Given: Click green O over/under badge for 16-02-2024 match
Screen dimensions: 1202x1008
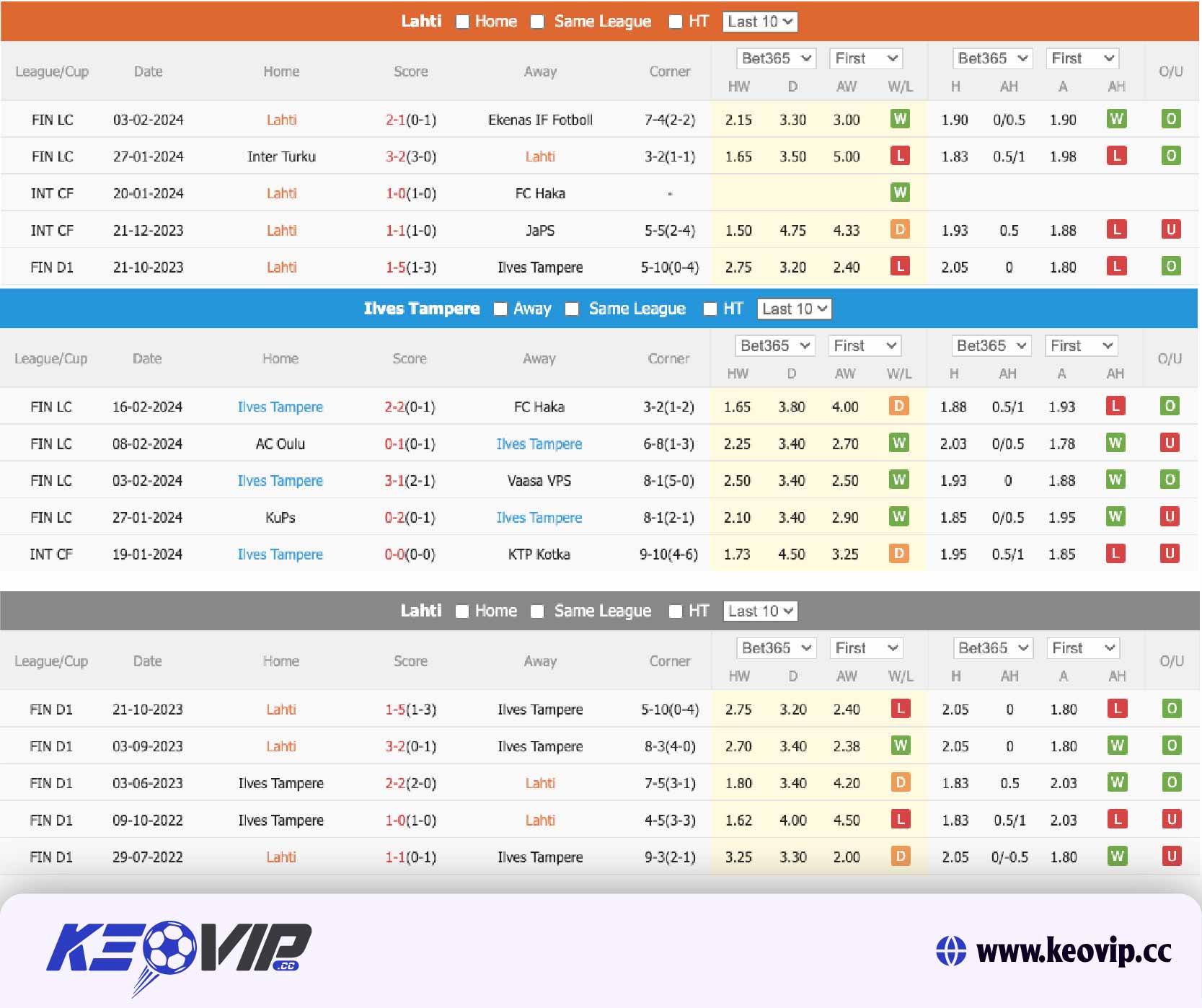Looking at the screenshot, I should point(1170,406).
